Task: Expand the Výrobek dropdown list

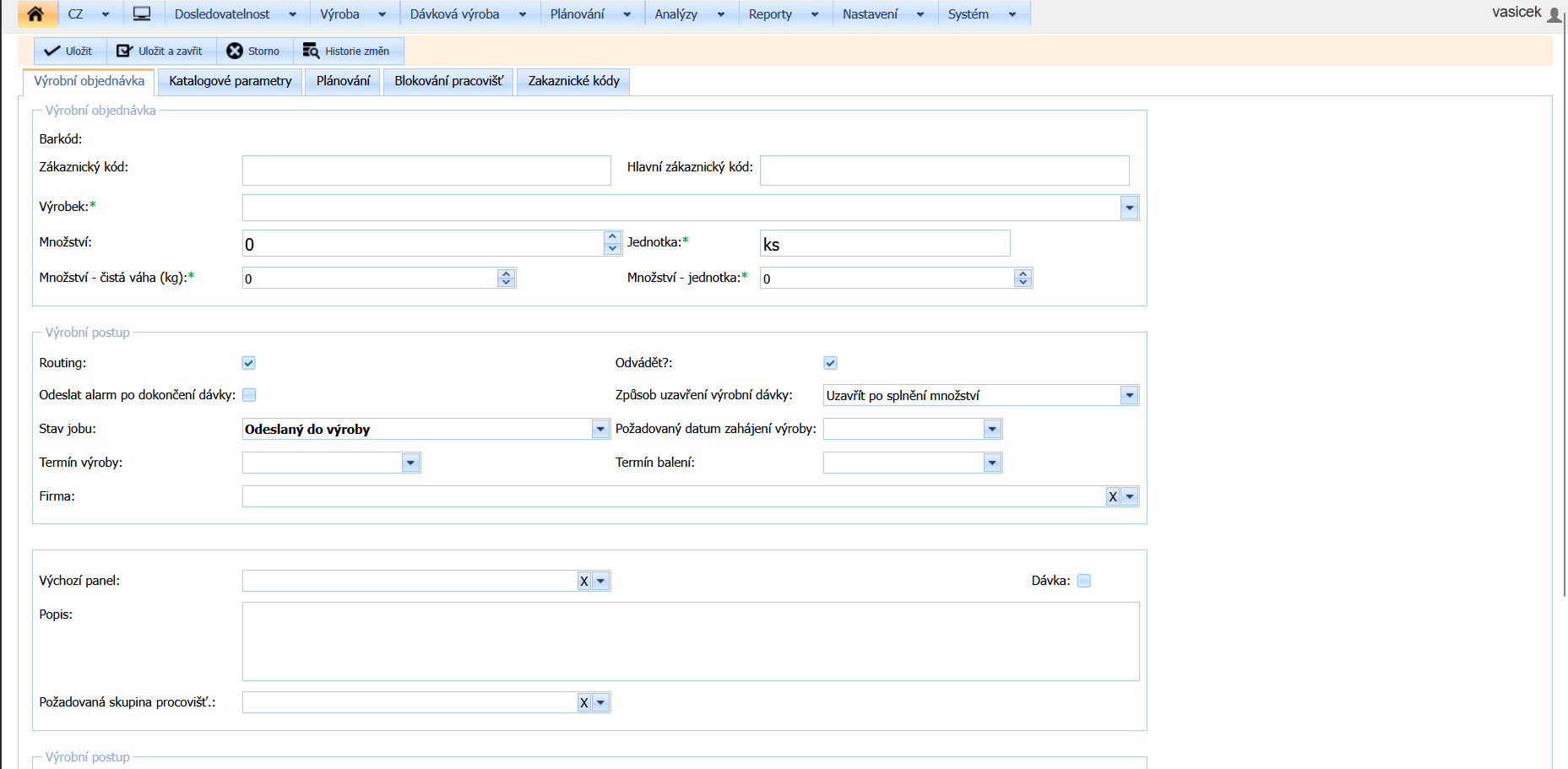Action: pyautogui.click(x=1129, y=208)
